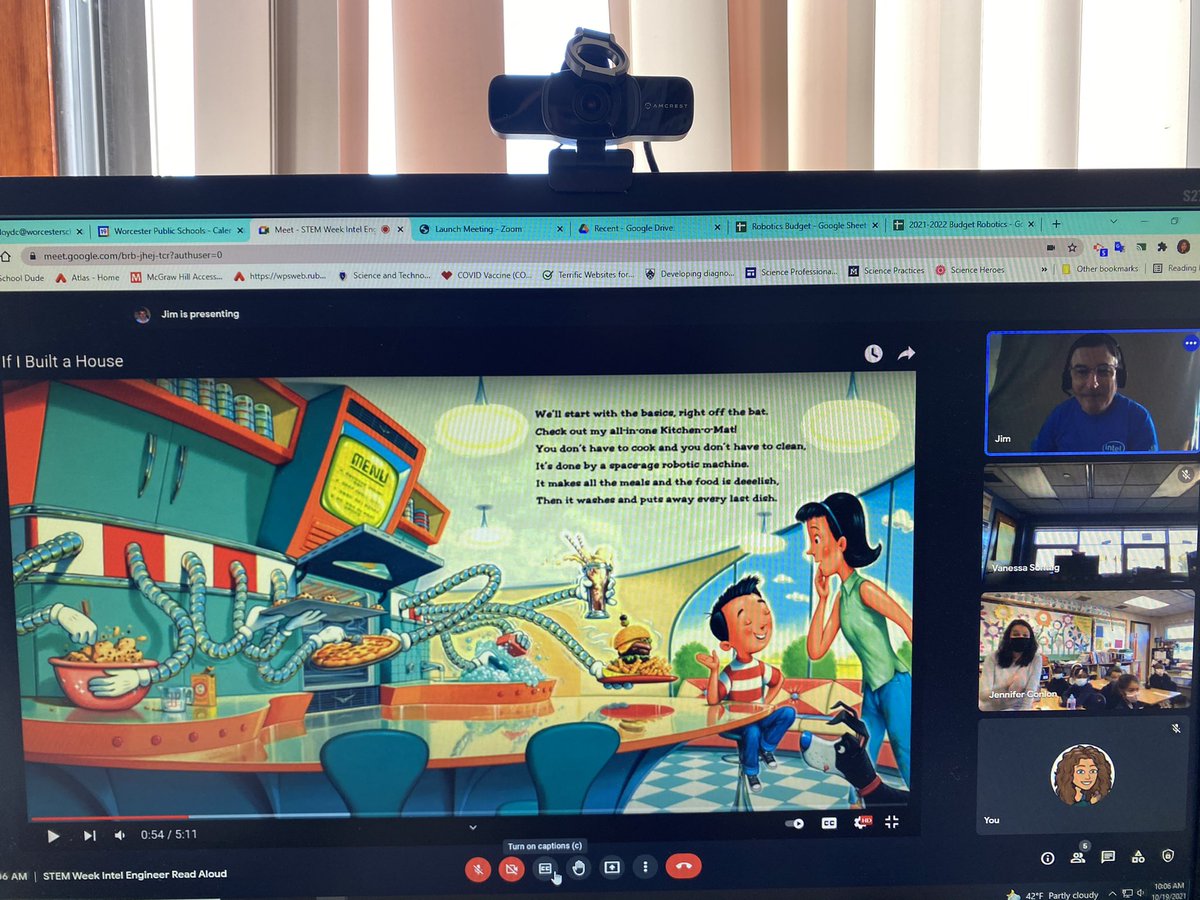The width and height of the screenshot is (1200, 900).
Task: Open host controls shield icon
Action: 1168,856
